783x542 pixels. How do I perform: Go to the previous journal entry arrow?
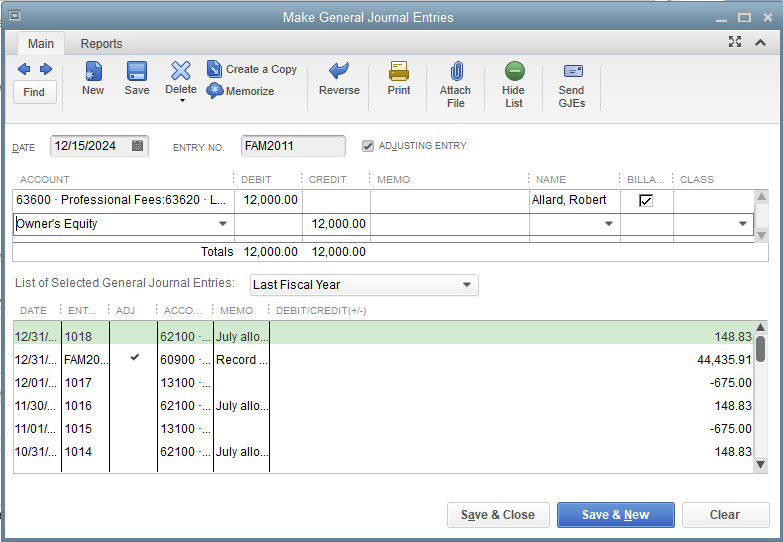coord(23,69)
